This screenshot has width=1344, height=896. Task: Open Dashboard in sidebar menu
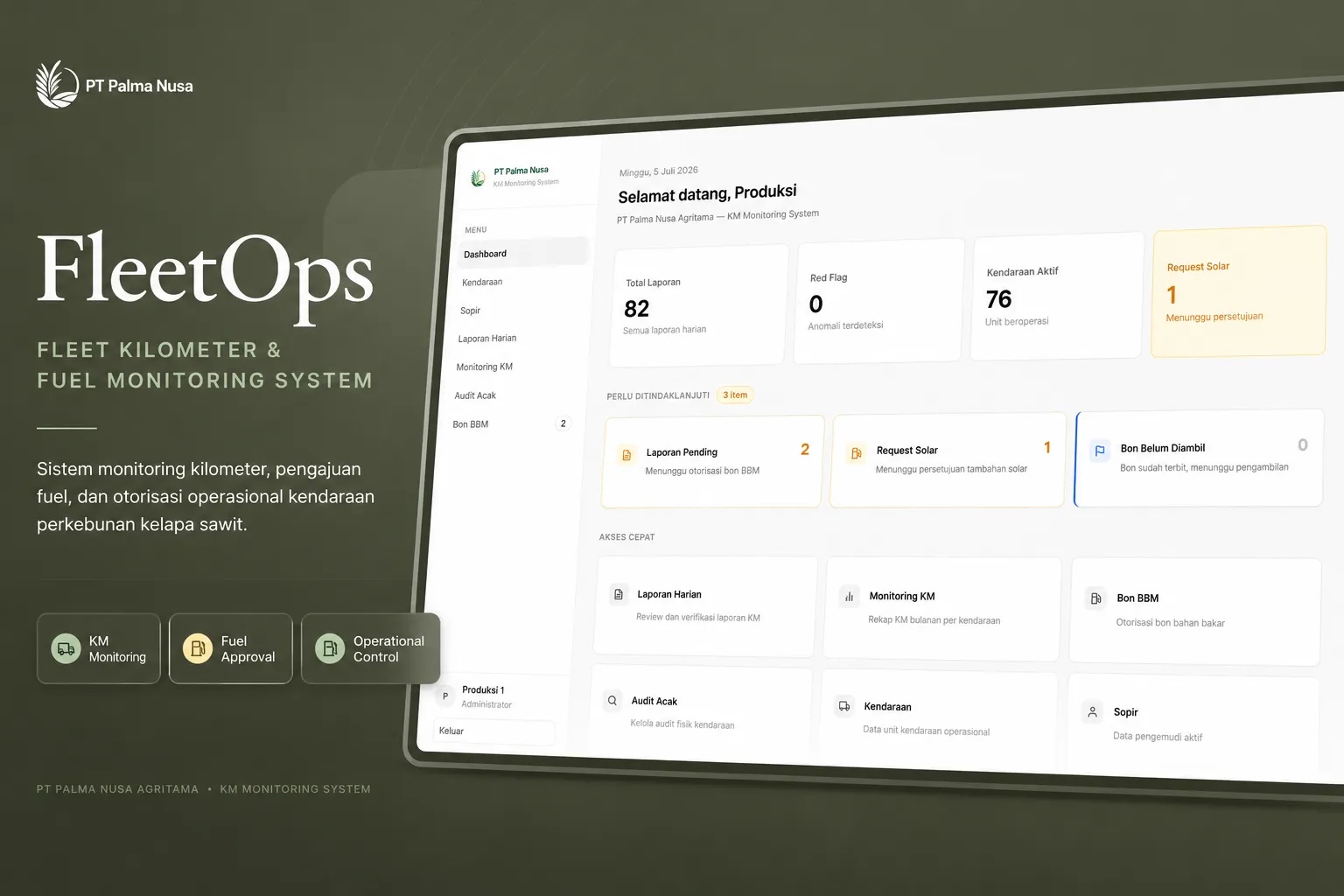[x=523, y=253]
